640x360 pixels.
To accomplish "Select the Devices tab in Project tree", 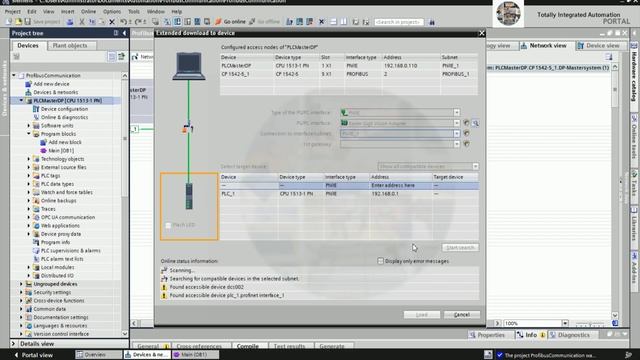I will pos(28,46).
